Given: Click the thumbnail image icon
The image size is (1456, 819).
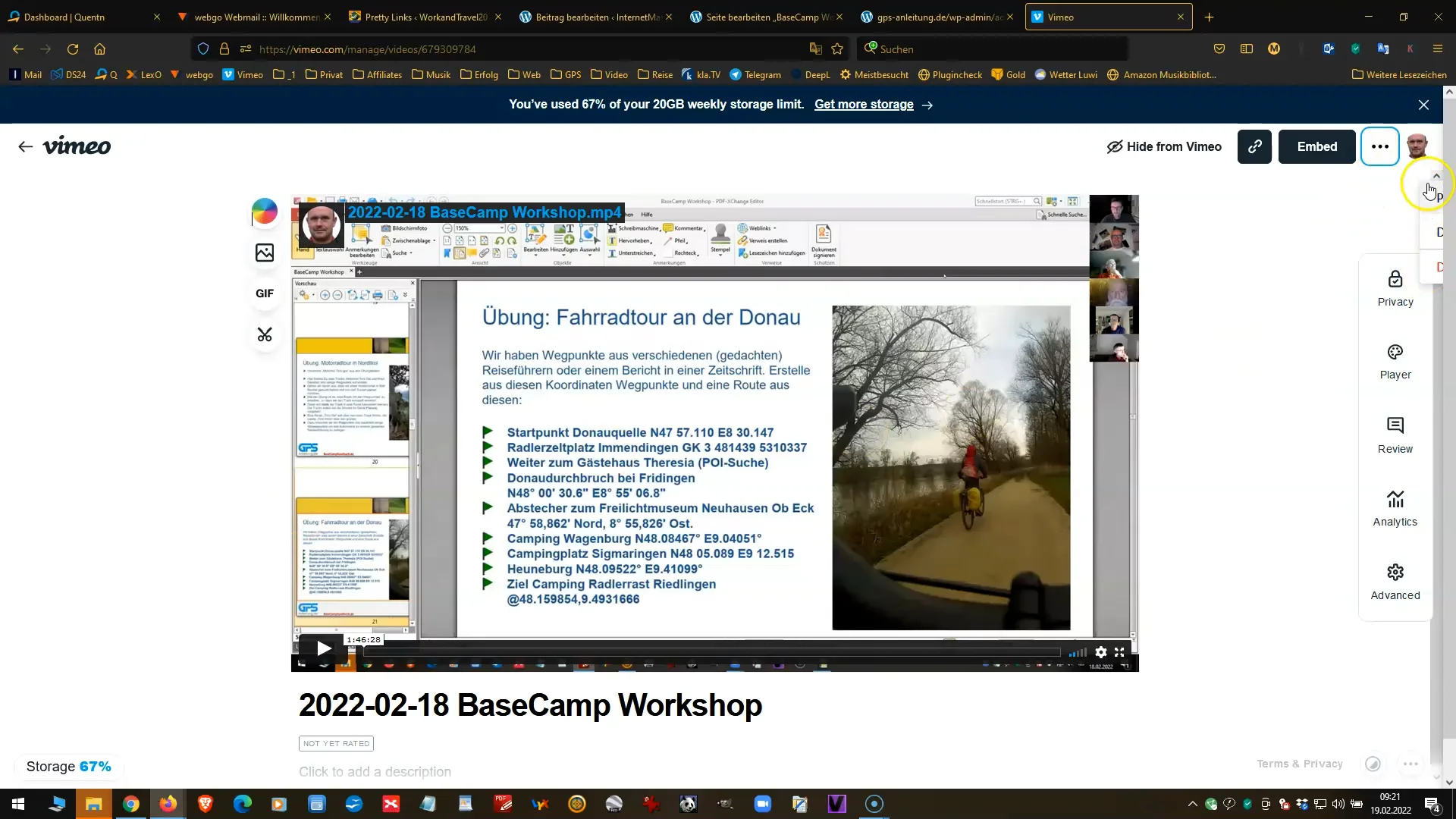Looking at the screenshot, I should [x=265, y=253].
